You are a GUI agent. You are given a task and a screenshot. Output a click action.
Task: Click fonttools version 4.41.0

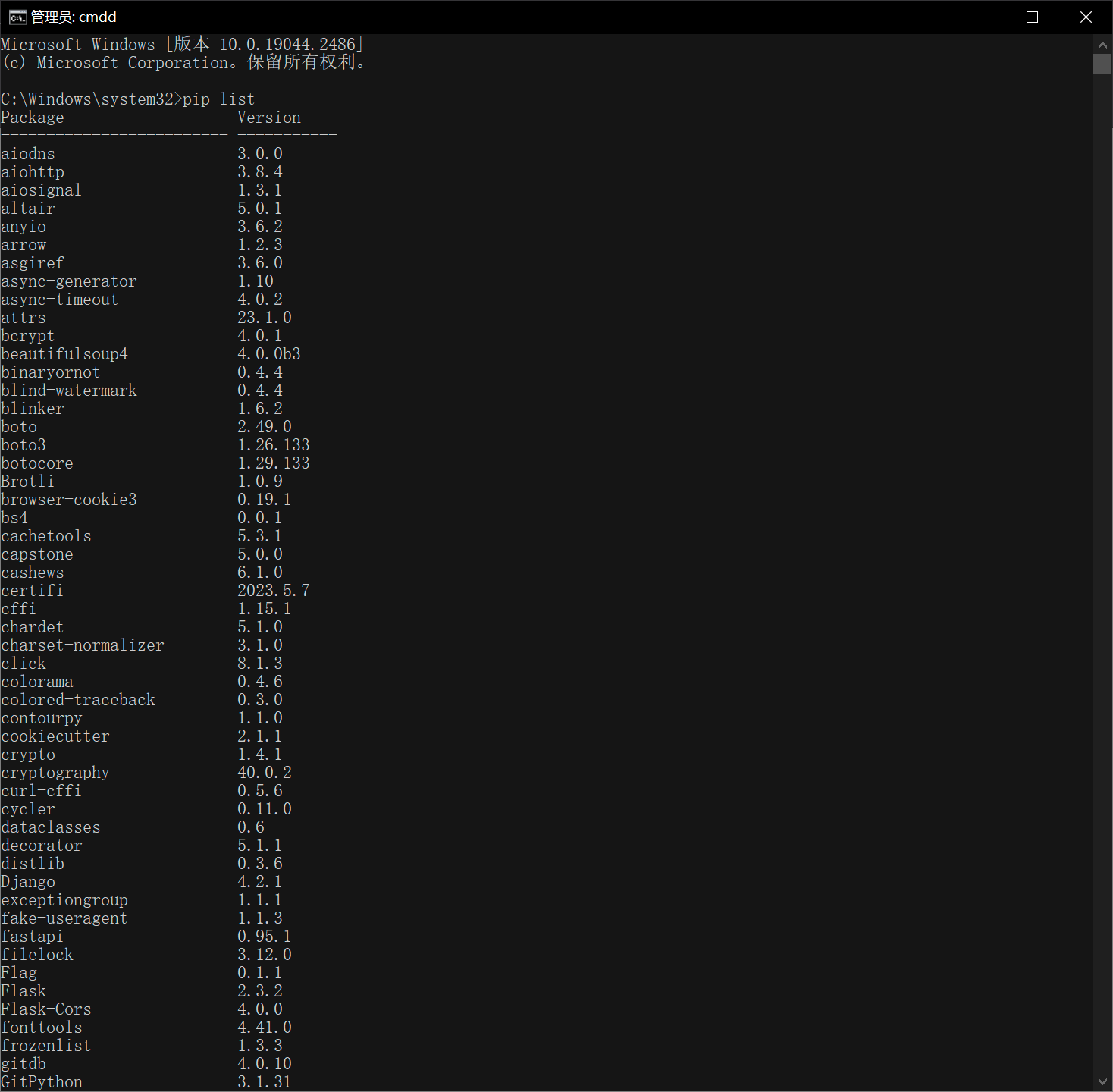coord(265,1028)
